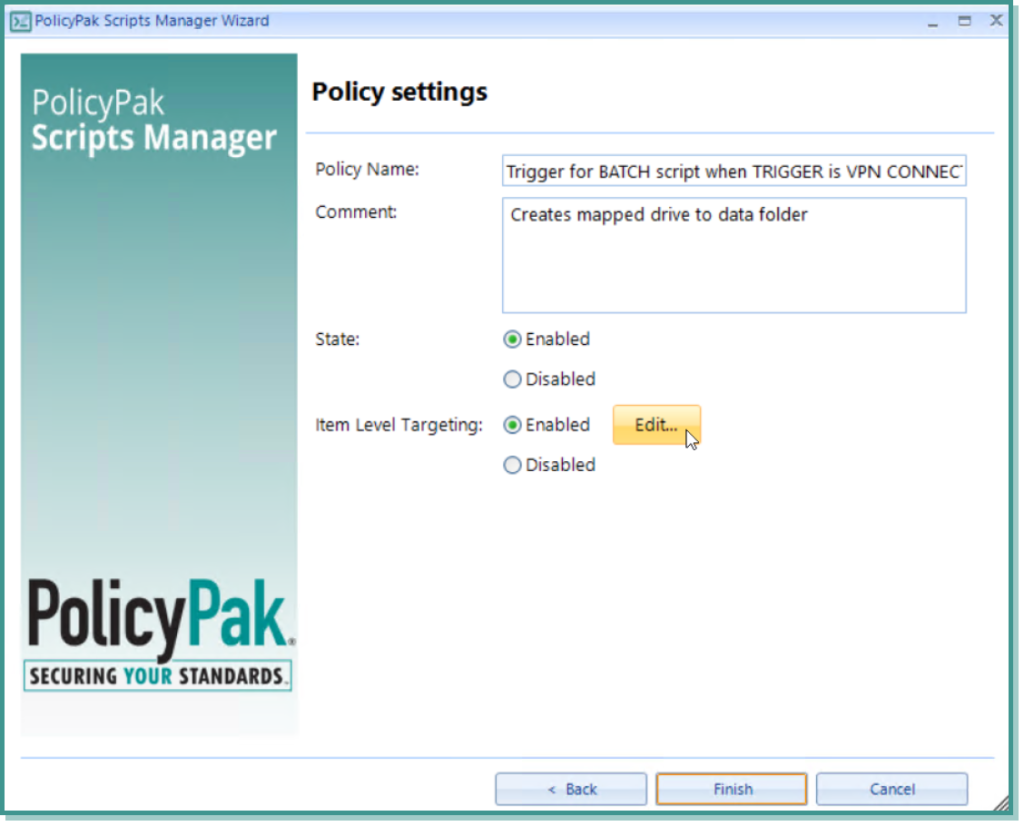The image size is (1024, 826).
Task: Disable the policy State
Action: pyautogui.click(x=512, y=379)
